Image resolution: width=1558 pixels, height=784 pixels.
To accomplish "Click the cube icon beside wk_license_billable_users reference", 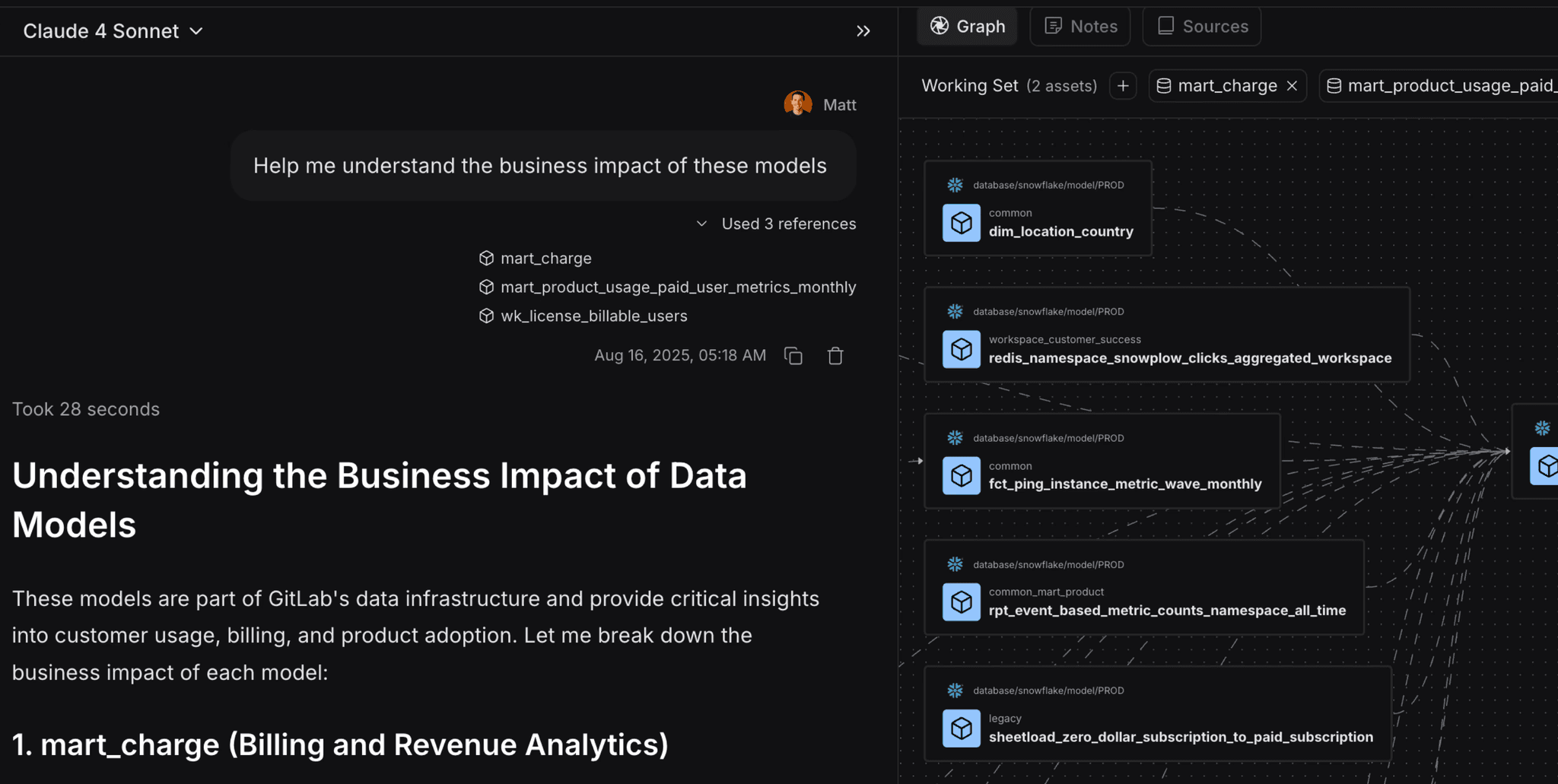I will point(486,316).
